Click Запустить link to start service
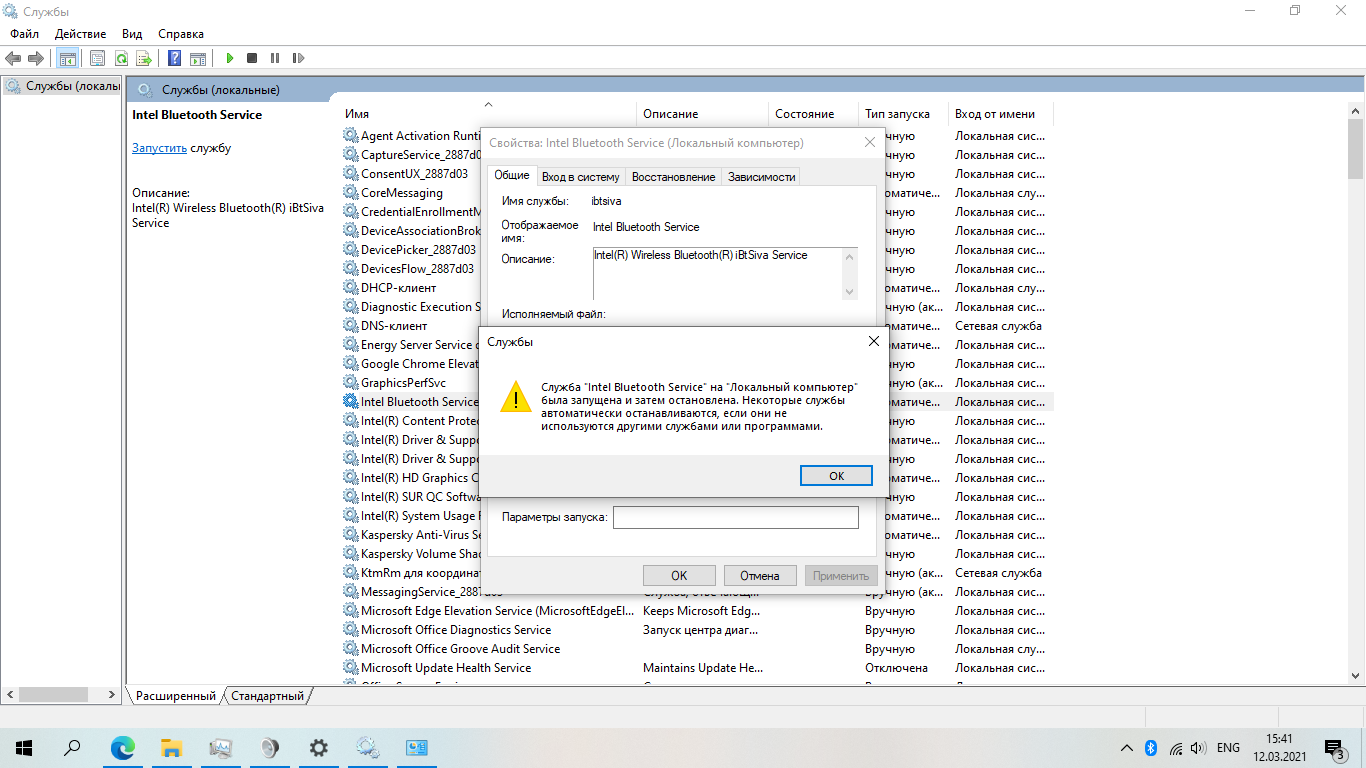The width and height of the screenshot is (1366, 768). tap(159, 148)
